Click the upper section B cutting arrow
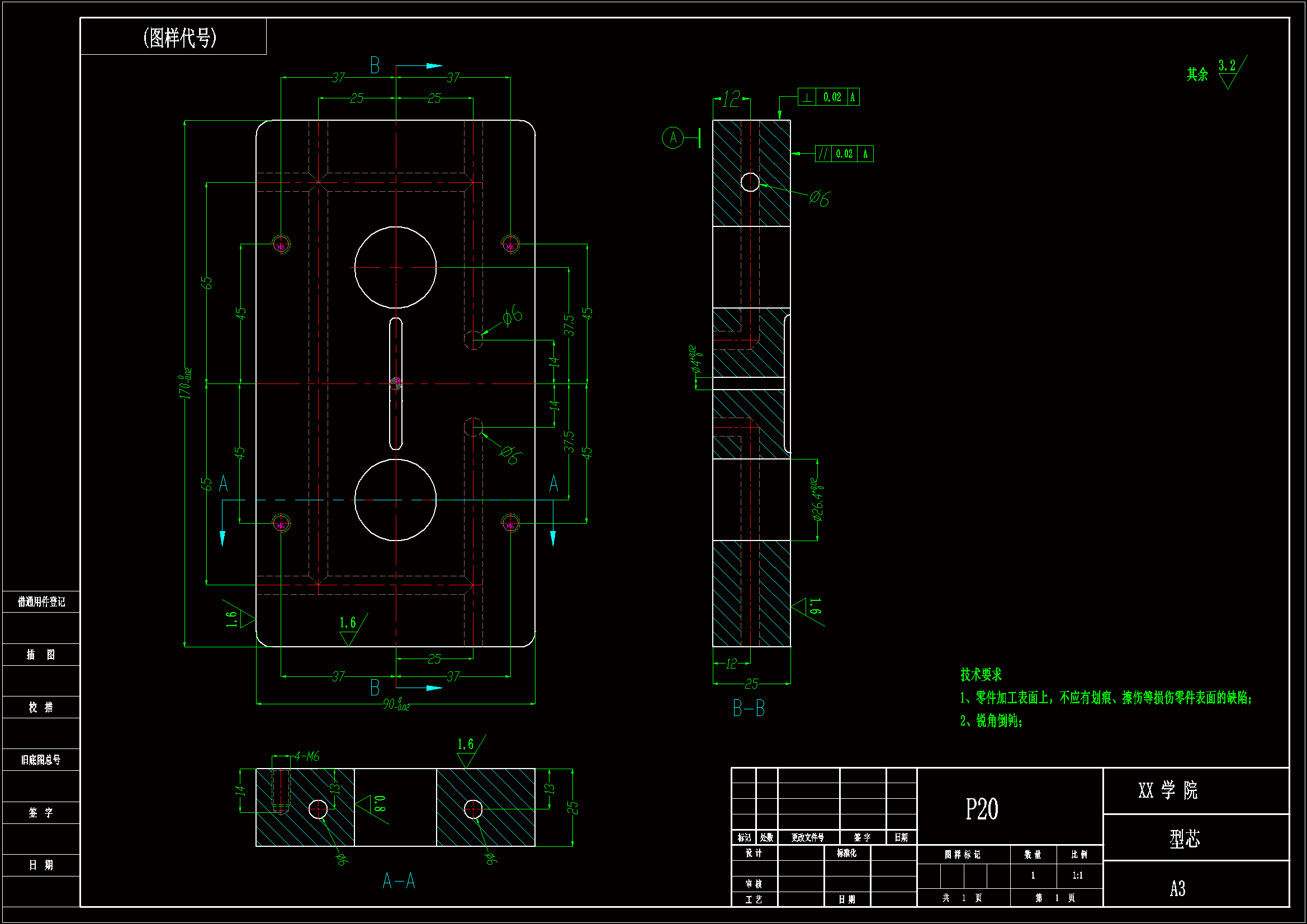This screenshot has height=924, width=1307. tap(433, 66)
